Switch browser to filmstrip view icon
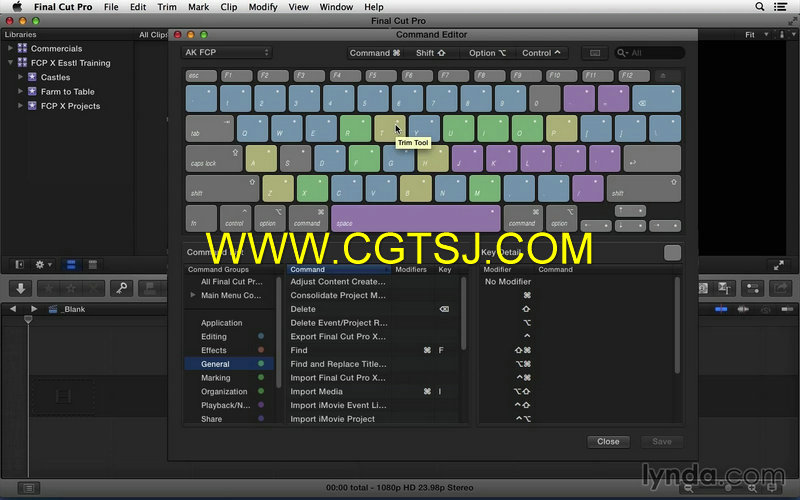 [x=71, y=265]
